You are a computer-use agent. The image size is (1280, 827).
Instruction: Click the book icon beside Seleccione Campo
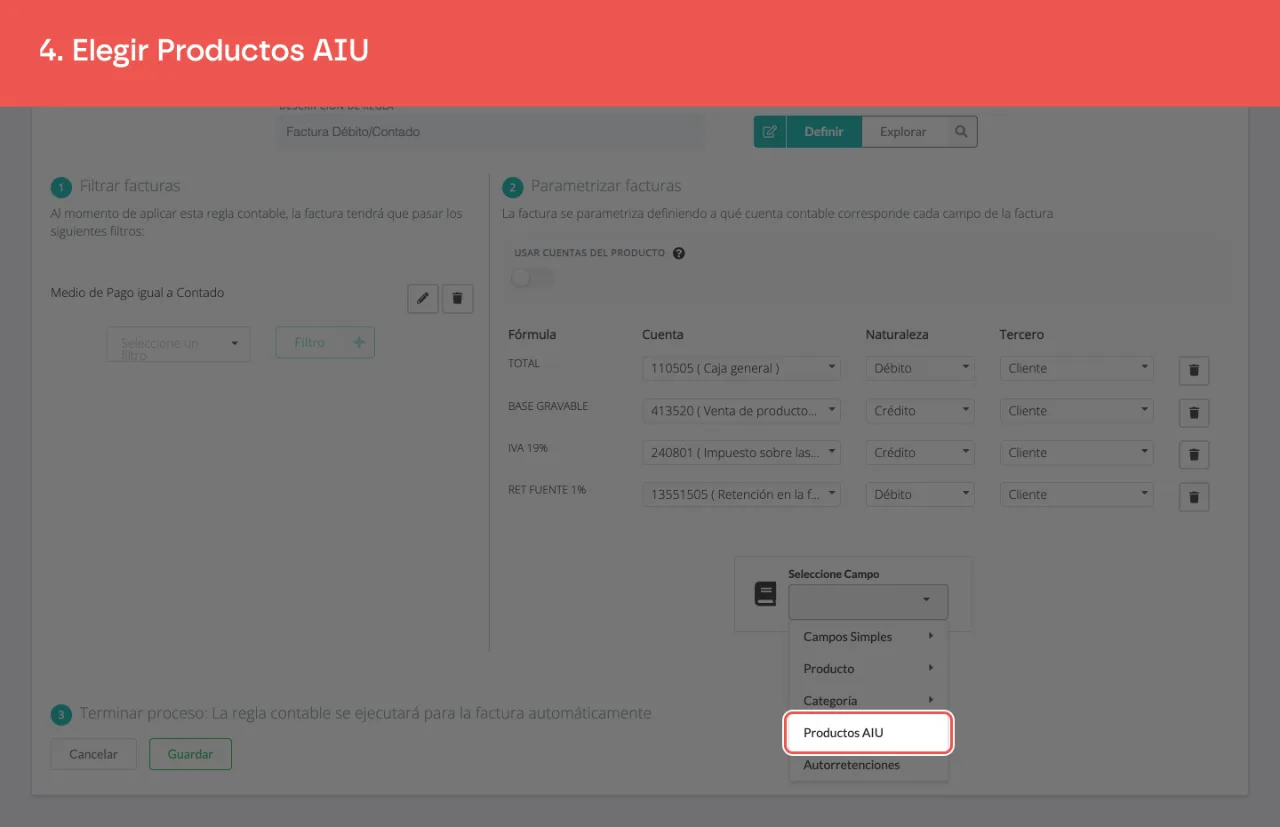(765, 594)
